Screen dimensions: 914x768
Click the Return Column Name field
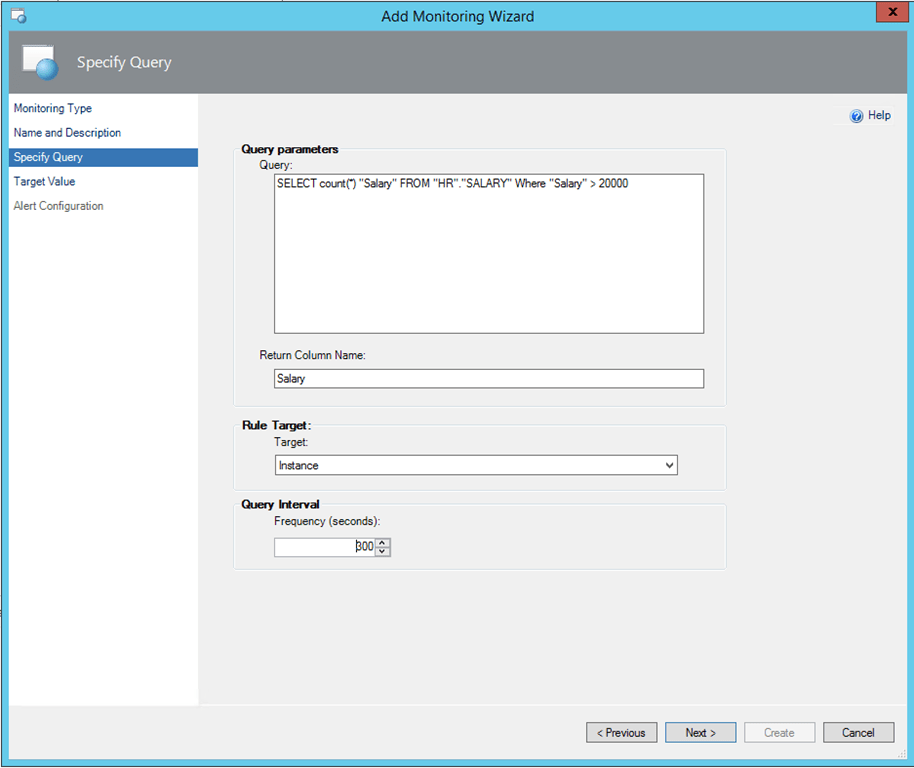488,379
